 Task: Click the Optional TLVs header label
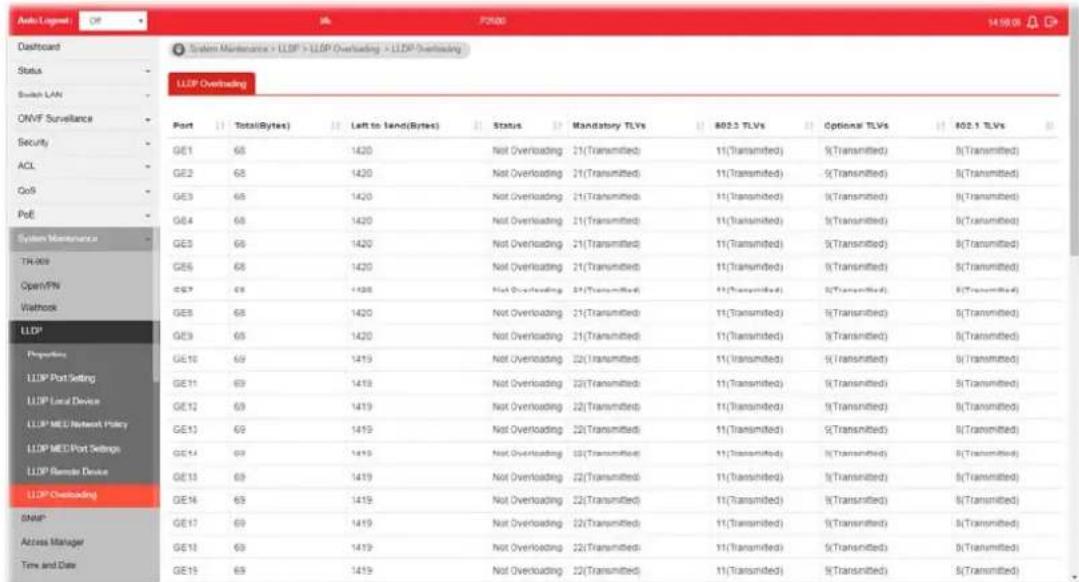[x=856, y=126]
